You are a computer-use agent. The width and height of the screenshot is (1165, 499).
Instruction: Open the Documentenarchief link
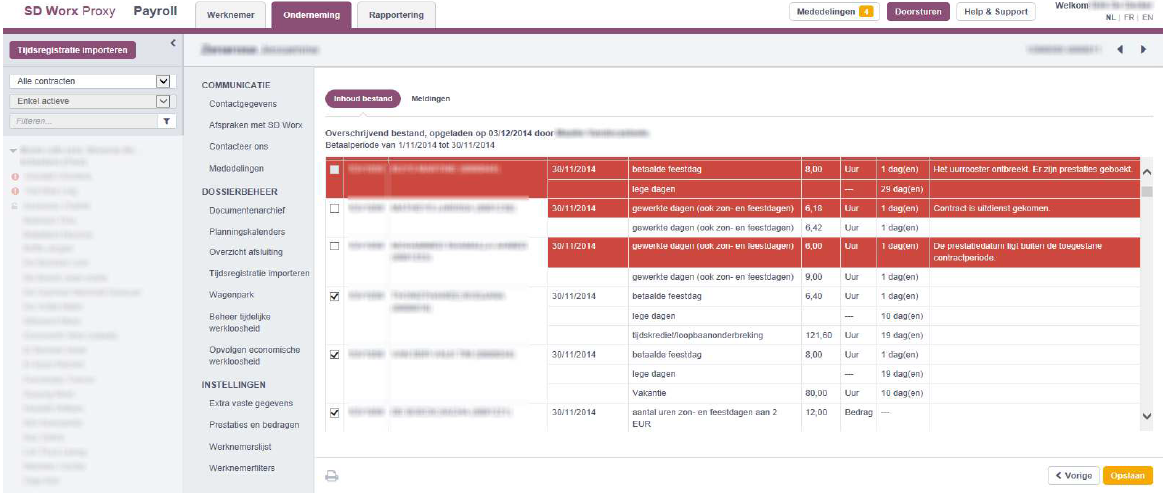pyautogui.click(x=247, y=211)
